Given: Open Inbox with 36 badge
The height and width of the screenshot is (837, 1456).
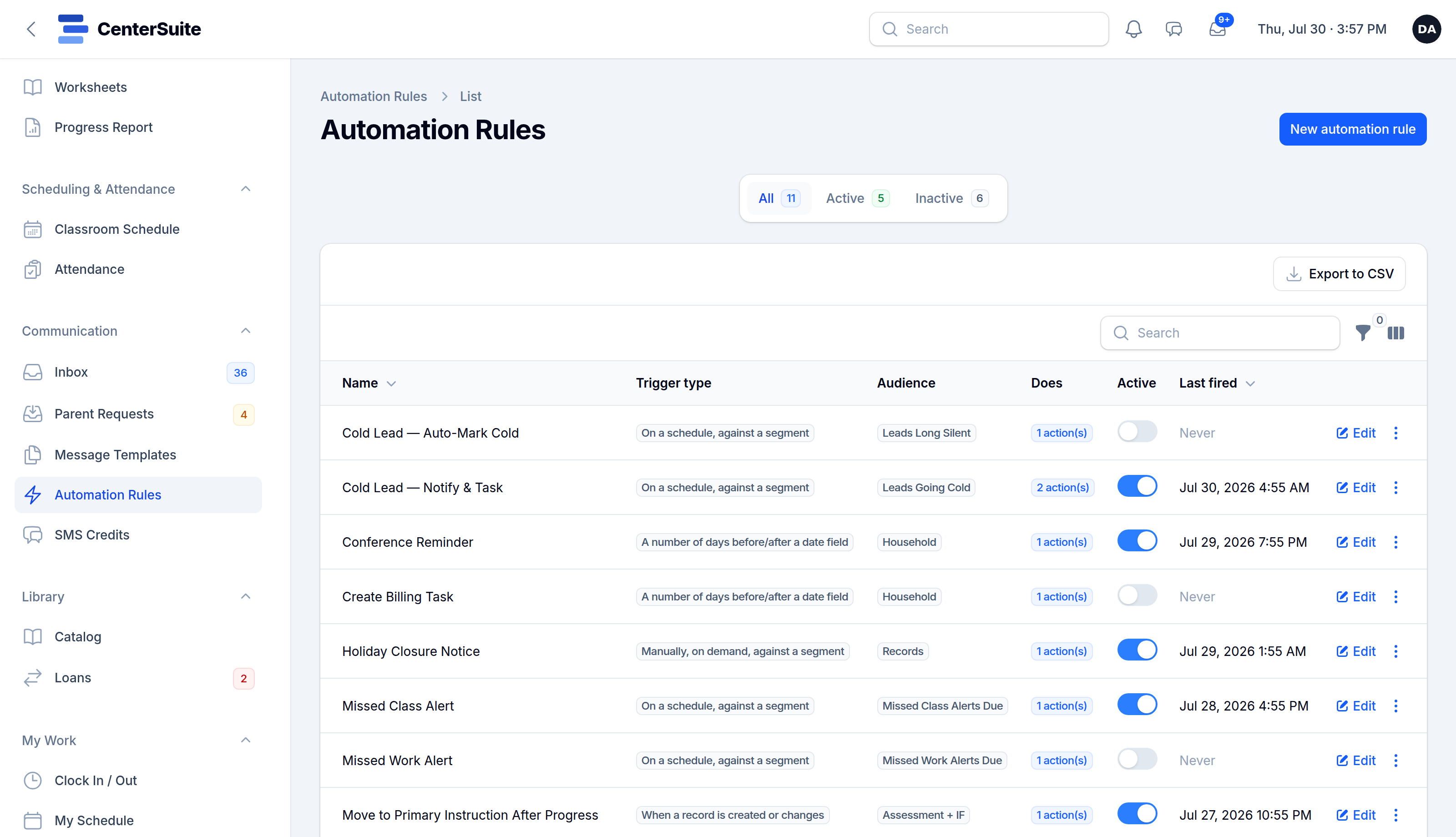Looking at the screenshot, I should pos(138,373).
